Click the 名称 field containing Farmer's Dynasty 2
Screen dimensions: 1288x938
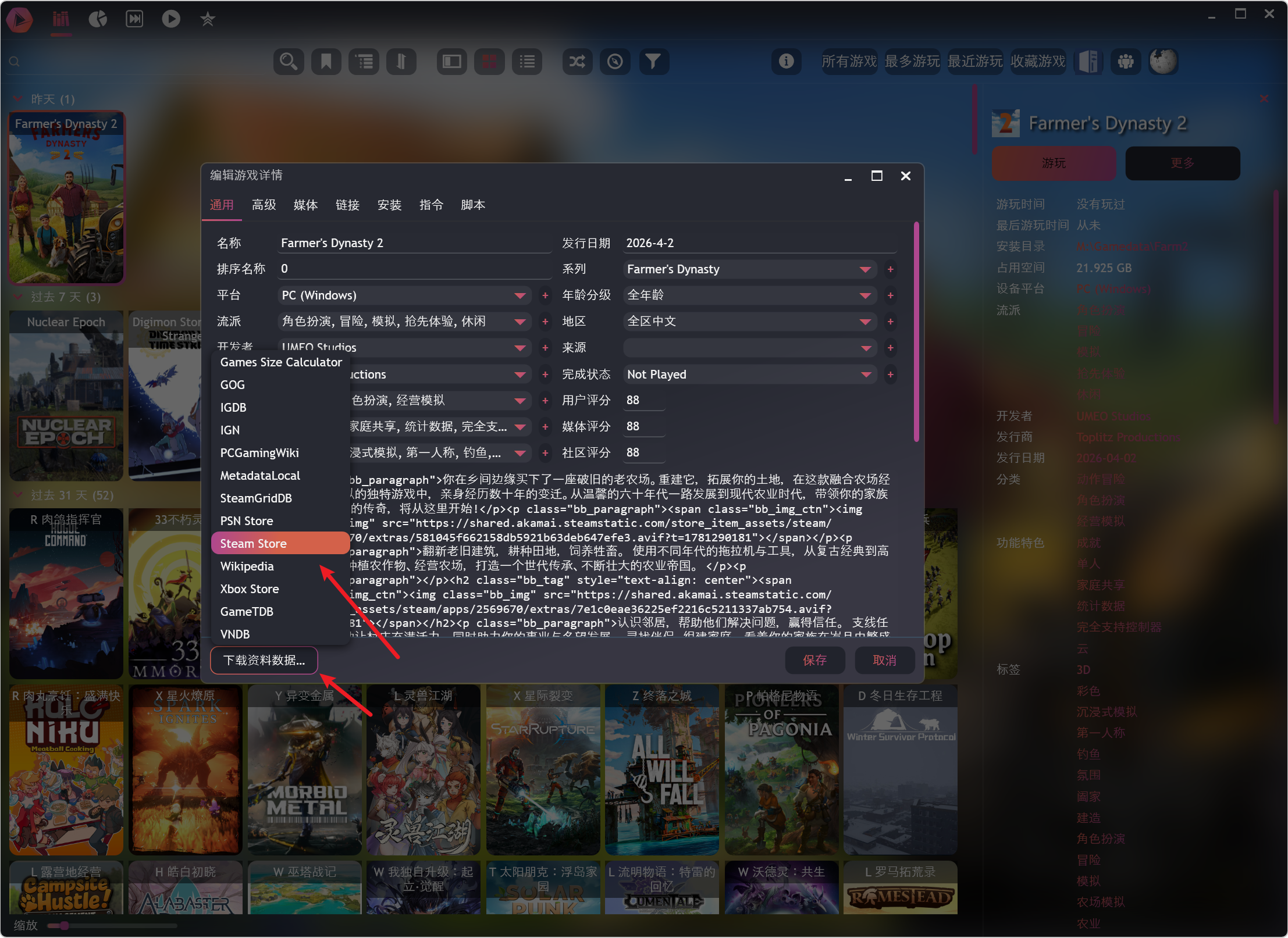tap(415, 243)
